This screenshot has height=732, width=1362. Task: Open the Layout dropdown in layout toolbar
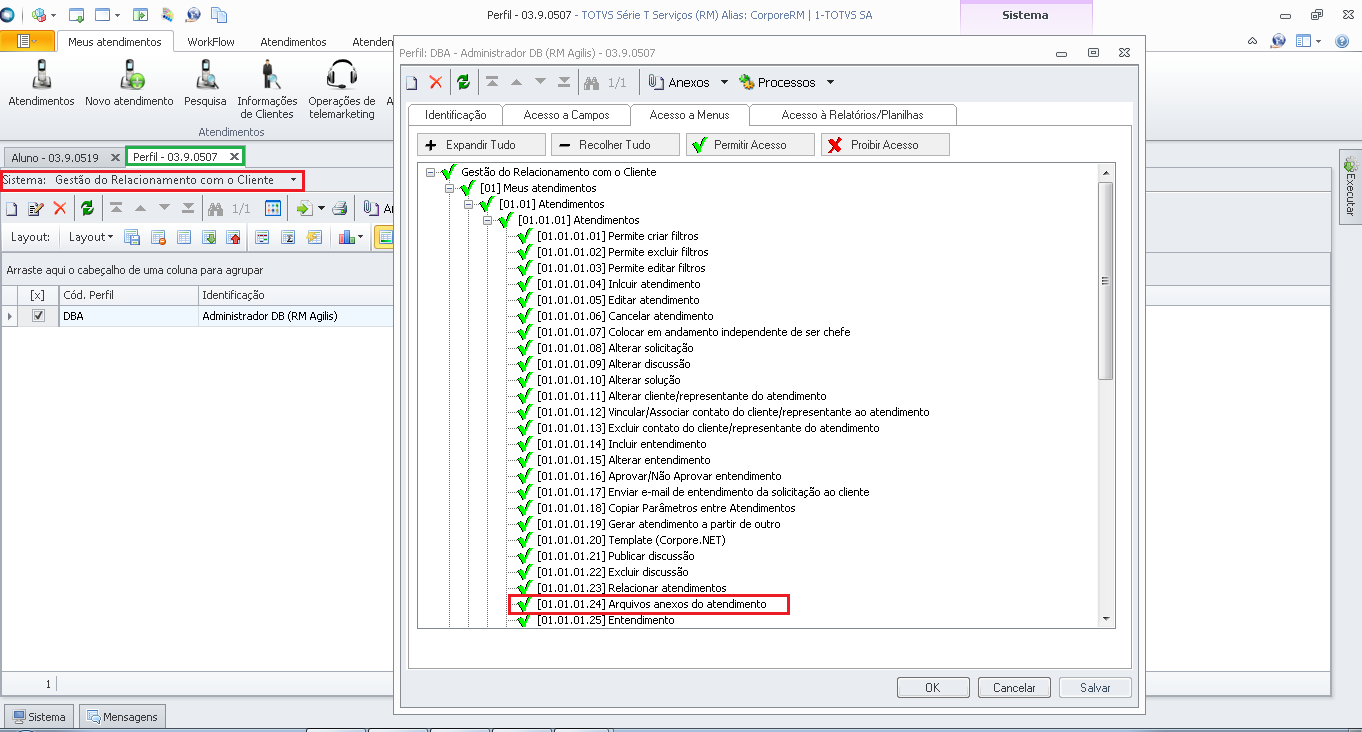coord(90,237)
